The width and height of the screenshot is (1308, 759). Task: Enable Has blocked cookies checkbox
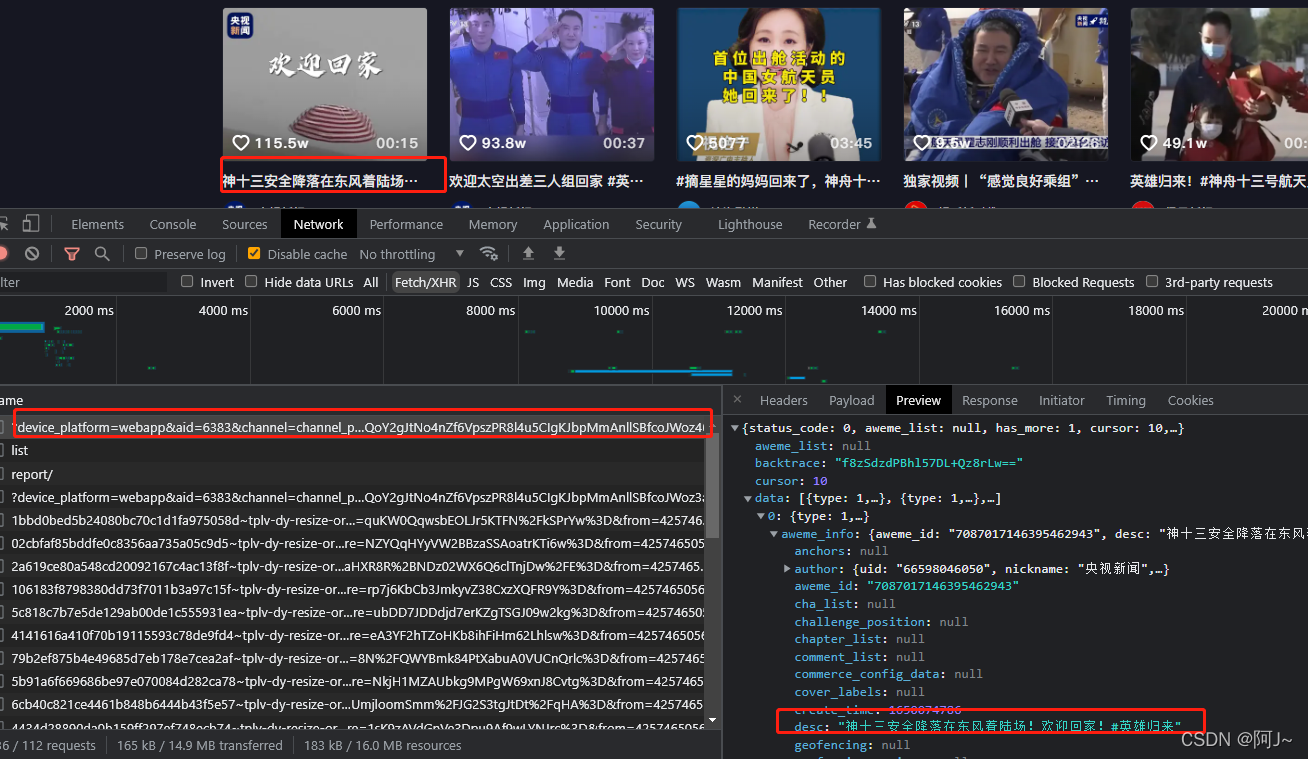pos(870,282)
